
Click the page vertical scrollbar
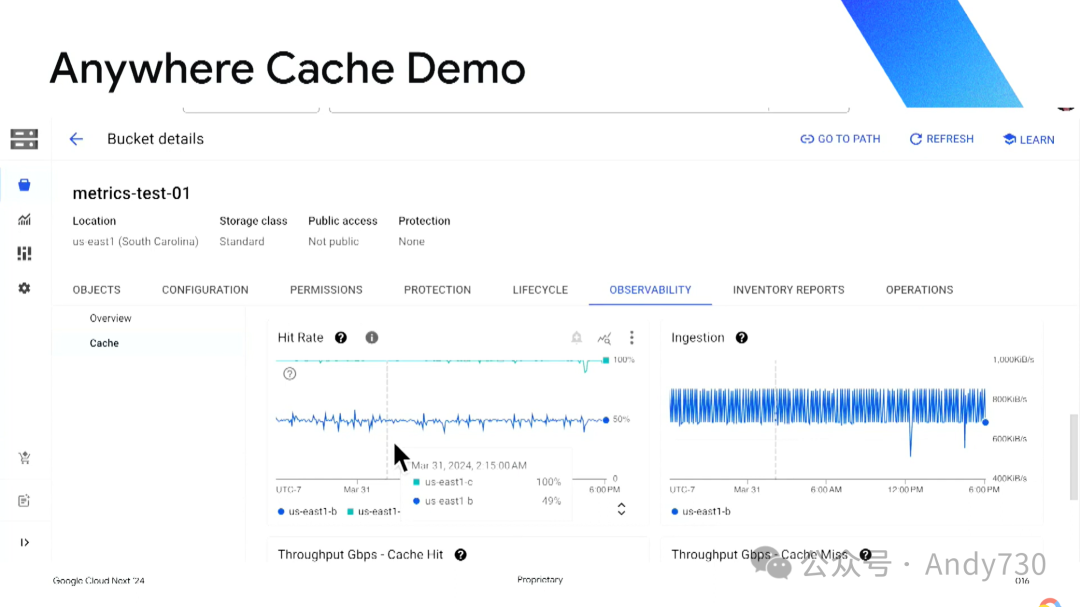(1073, 457)
